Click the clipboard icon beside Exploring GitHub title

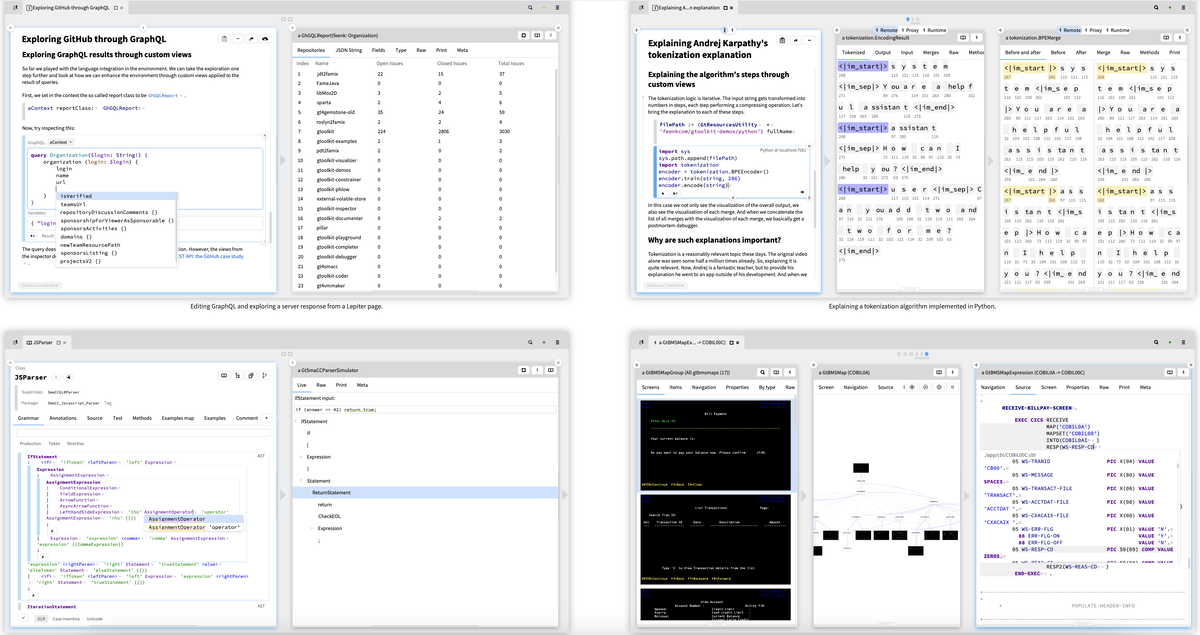point(225,39)
